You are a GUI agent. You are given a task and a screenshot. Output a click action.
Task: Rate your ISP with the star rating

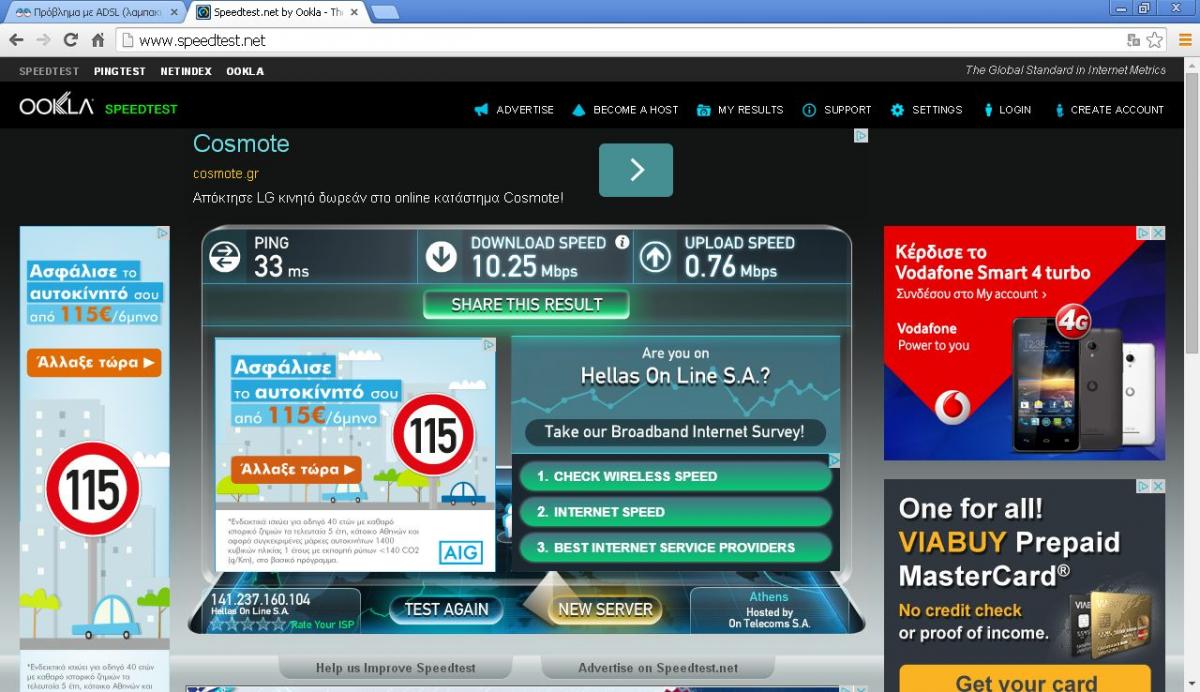[x=248, y=624]
